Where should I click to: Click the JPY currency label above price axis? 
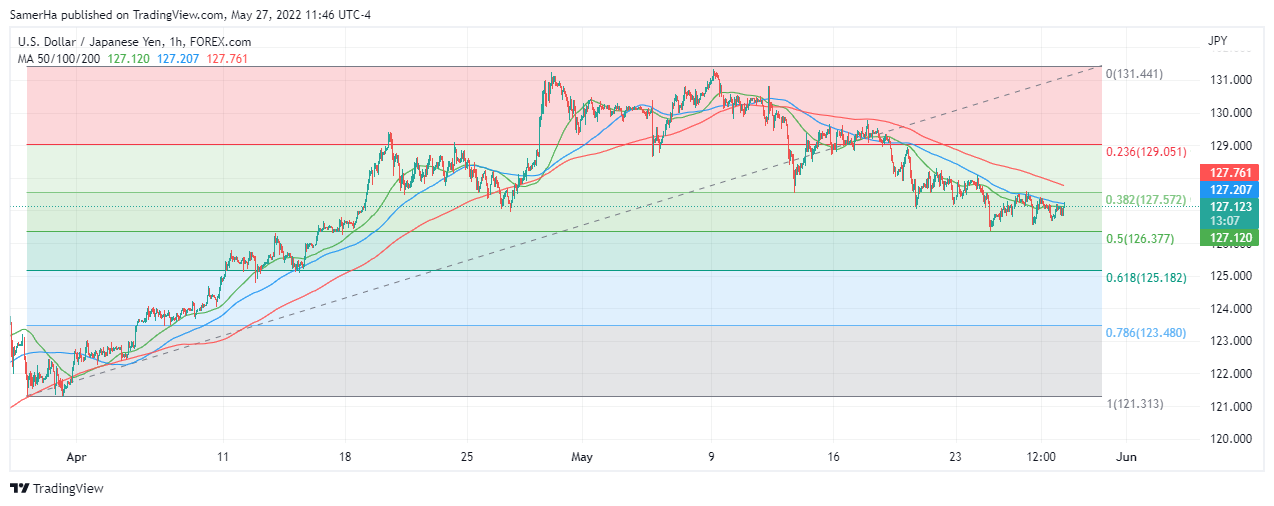pos(1217,41)
